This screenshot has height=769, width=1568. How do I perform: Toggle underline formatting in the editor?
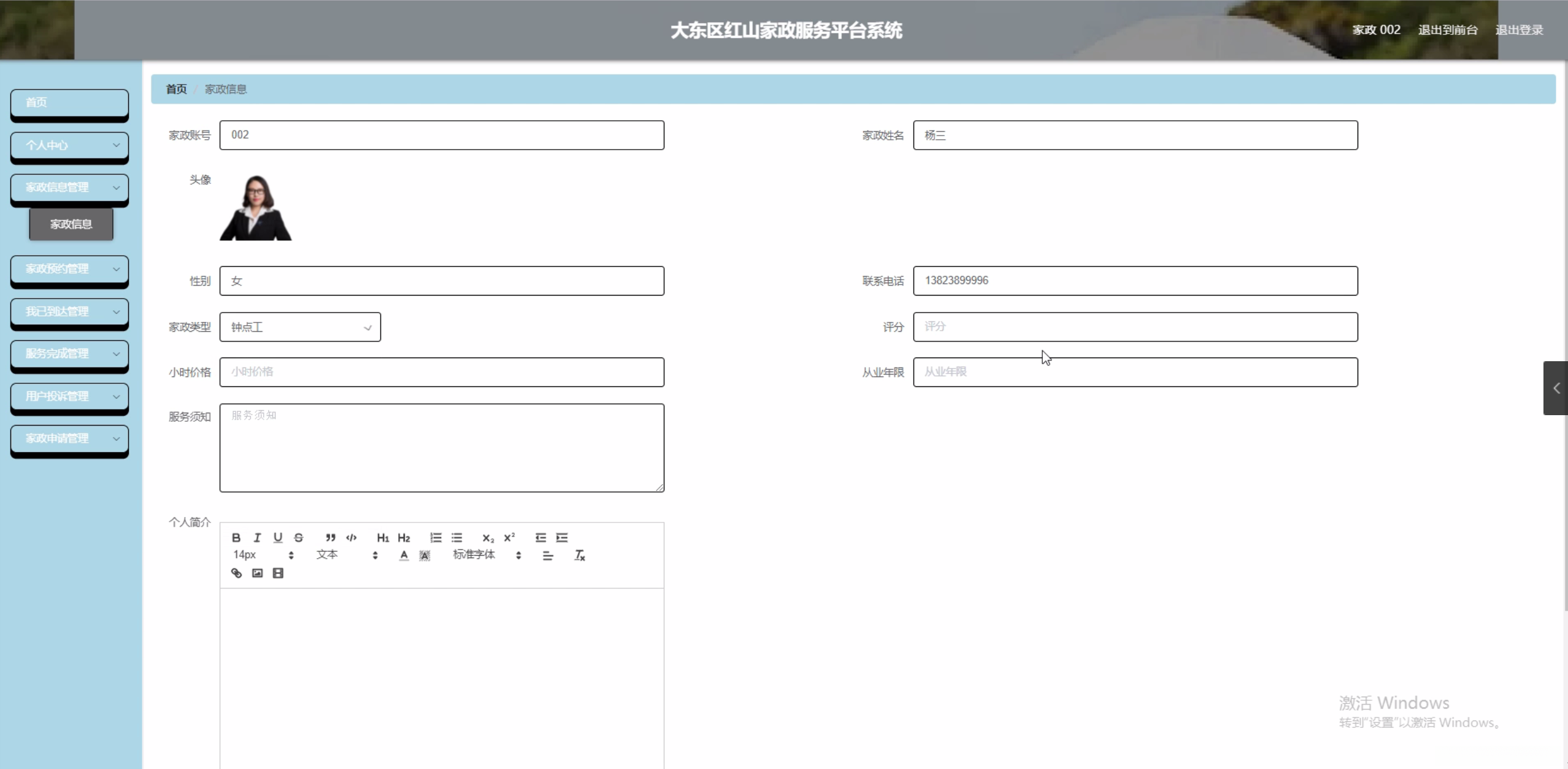(x=278, y=538)
